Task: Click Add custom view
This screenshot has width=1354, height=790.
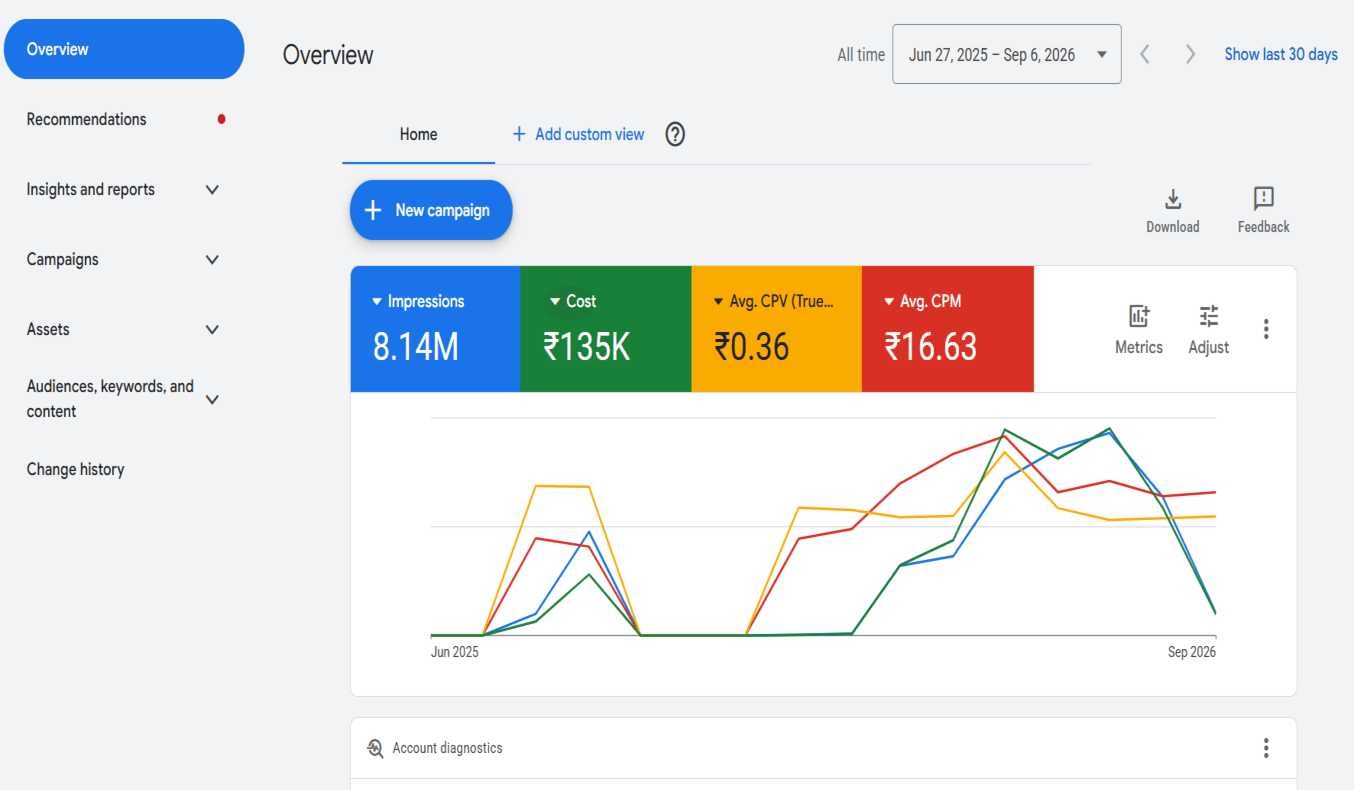Action: [x=578, y=134]
